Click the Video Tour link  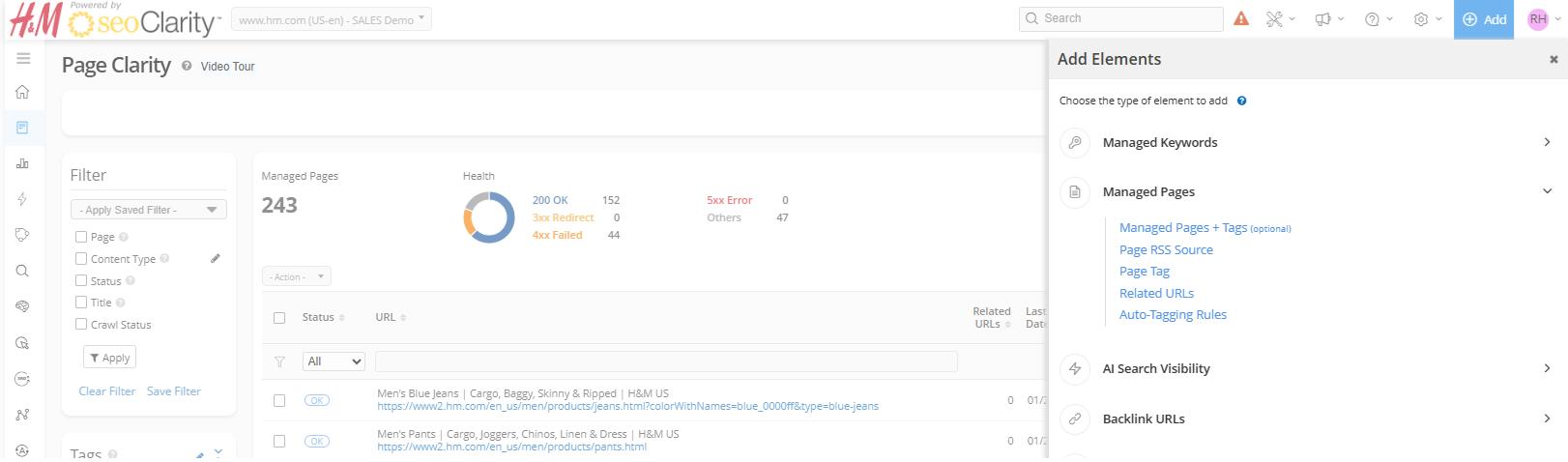(227, 67)
